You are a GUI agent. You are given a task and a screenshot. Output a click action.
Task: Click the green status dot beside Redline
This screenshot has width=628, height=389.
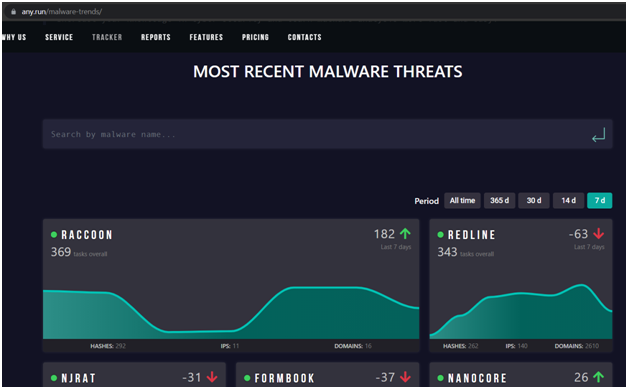tap(441, 235)
